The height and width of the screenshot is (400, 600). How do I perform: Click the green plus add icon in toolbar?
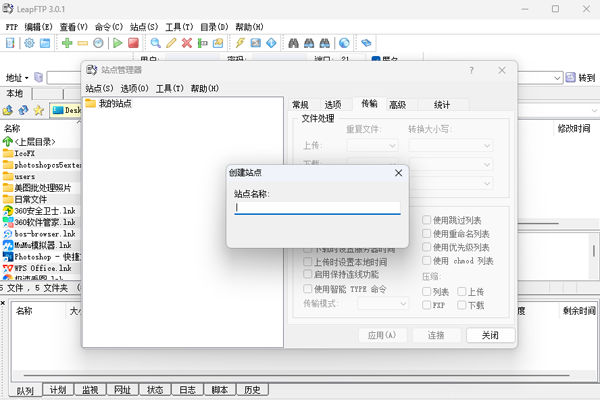[x=67, y=43]
